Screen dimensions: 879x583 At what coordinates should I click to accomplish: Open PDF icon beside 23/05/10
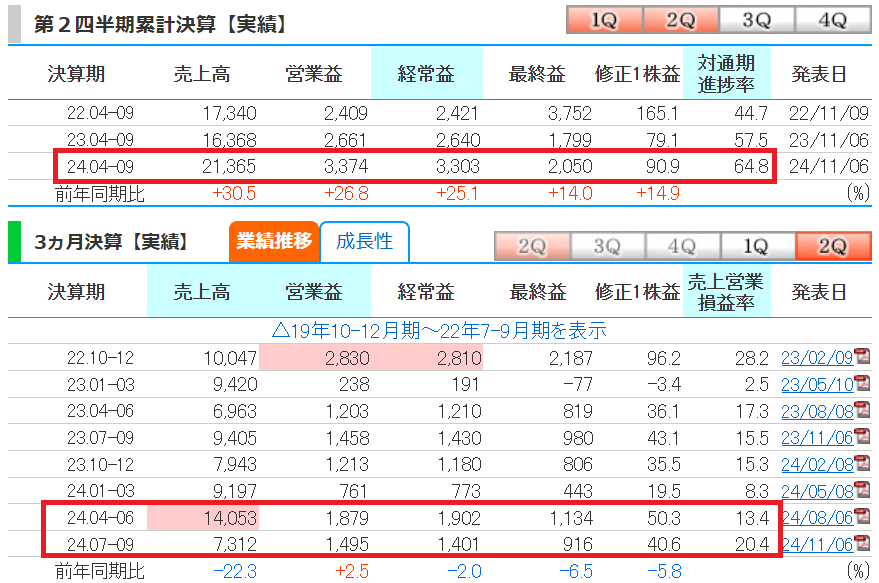(862, 383)
